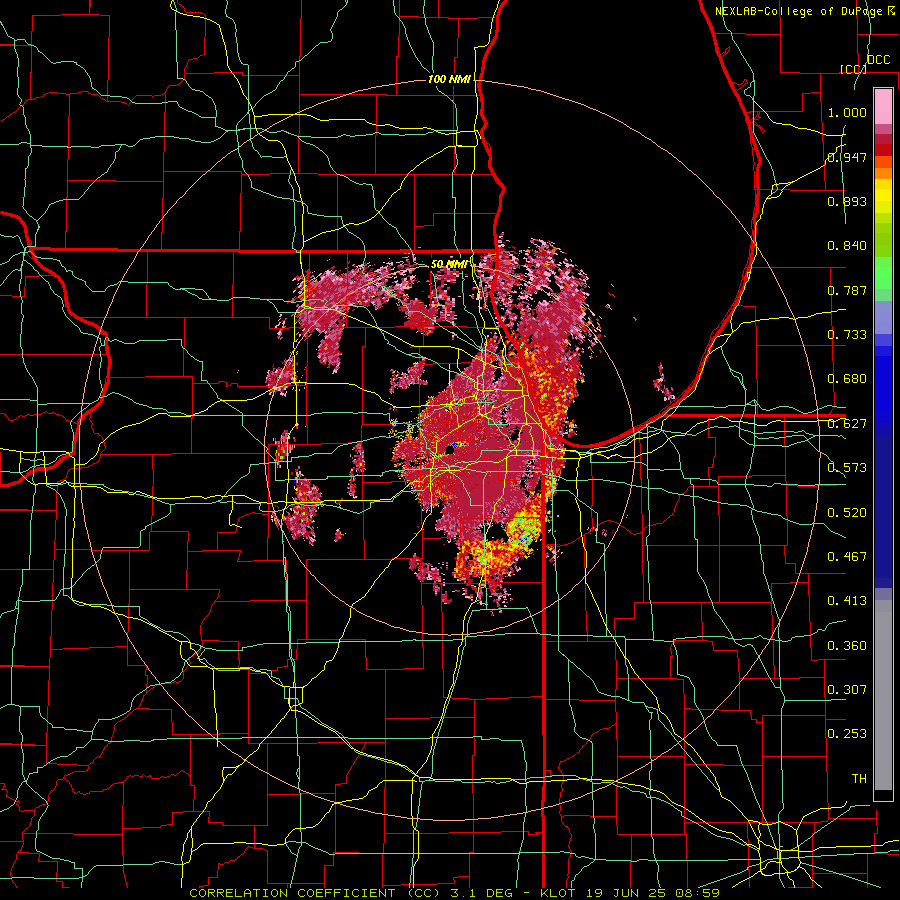Pick the light pink segment of the color bar
The image size is (900, 900).
(883, 106)
